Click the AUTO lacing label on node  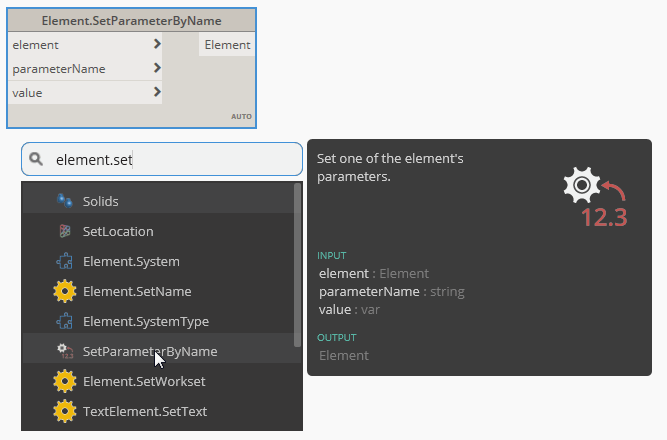[x=241, y=117]
